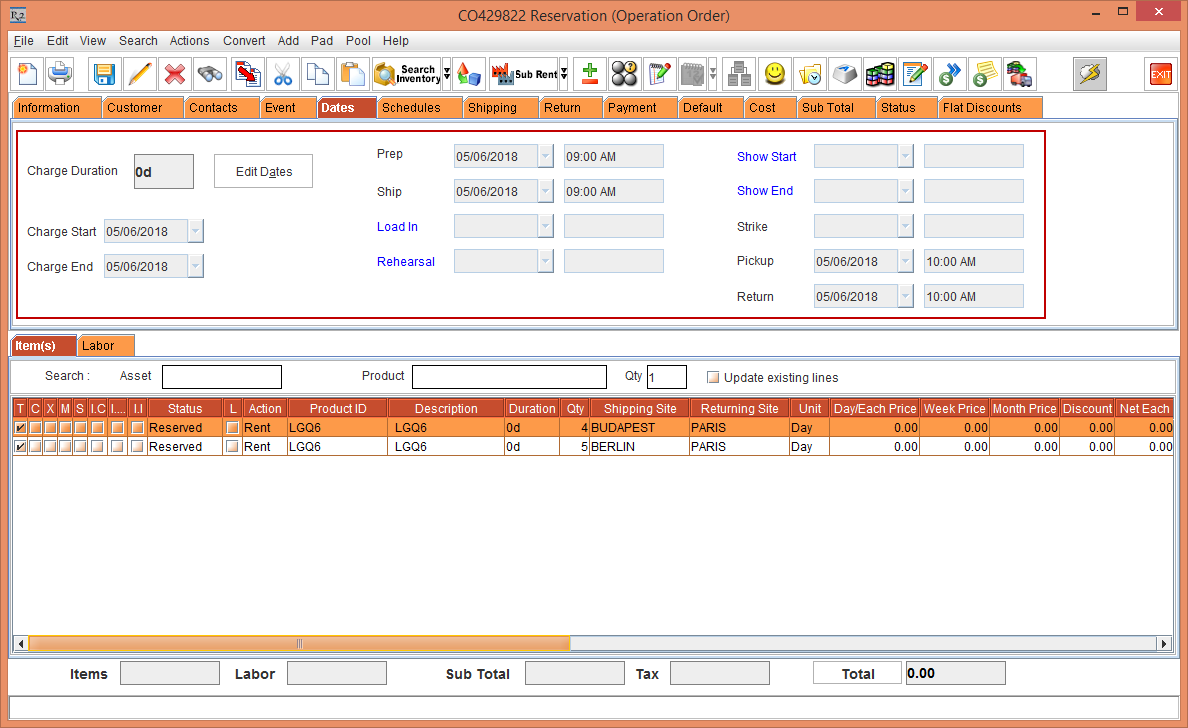Expand the Pickup date dropdown
Viewport: 1188px width, 728px height.
[905, 262]
